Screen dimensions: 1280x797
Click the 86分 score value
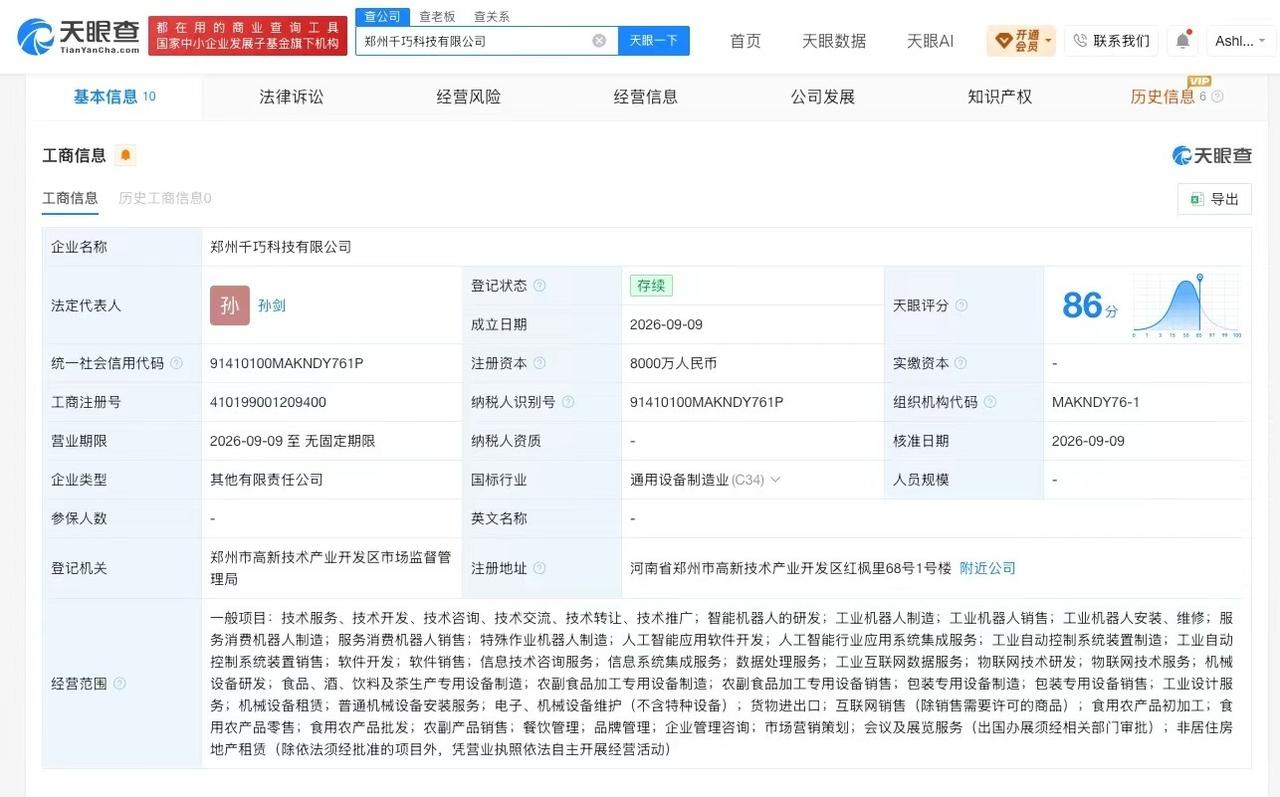pyautogui.click(x=1090, y=305)
